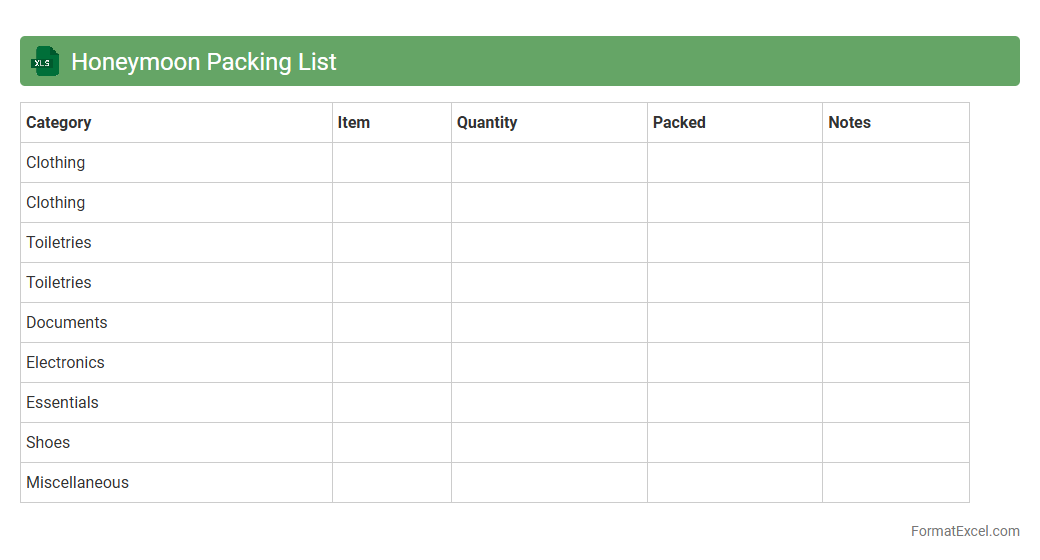The width and height of the screenshot is (1040, 560).
Task: Click the Notes cell in Miscellaneous row
Action: coord(895,482)
